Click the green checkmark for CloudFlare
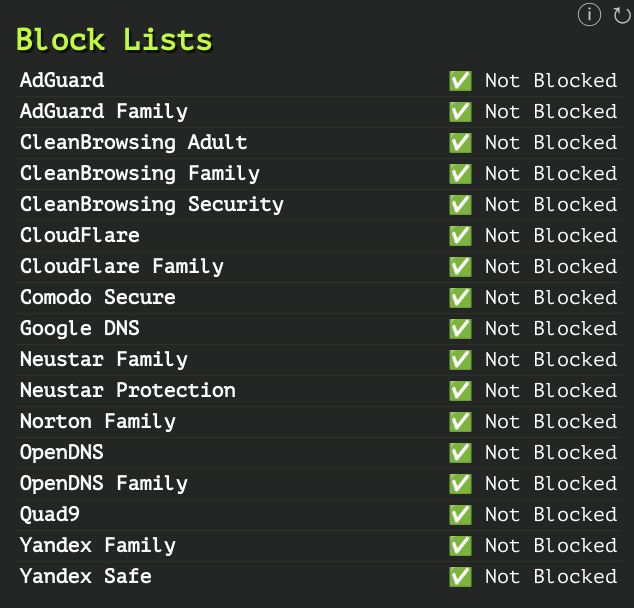Image resolution: width=634 pixels, height=608 pixels. [460, 236]
